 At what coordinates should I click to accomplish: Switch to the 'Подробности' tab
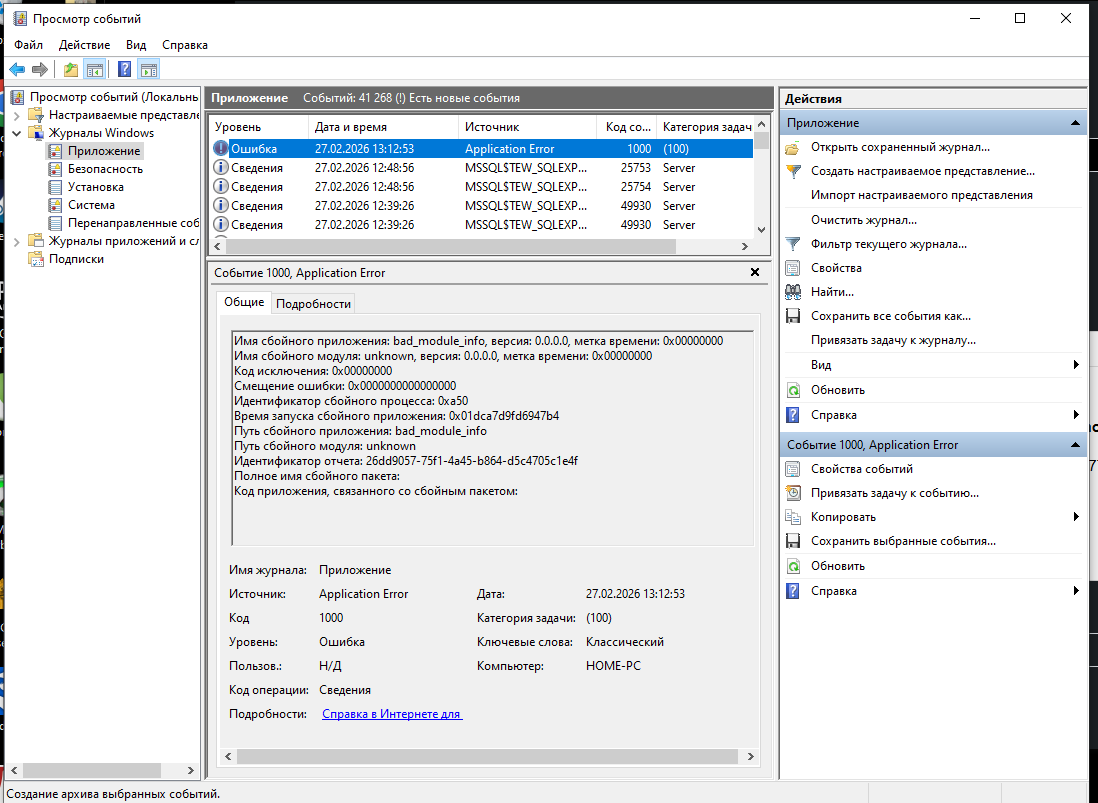pyautogui.click(x=313, y=304)
